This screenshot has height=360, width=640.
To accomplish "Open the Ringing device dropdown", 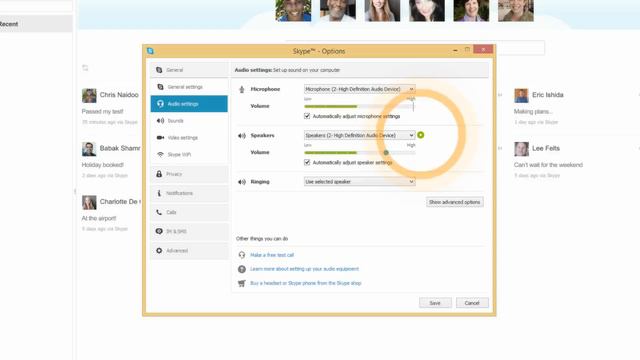I will click(x=360, y=182).
